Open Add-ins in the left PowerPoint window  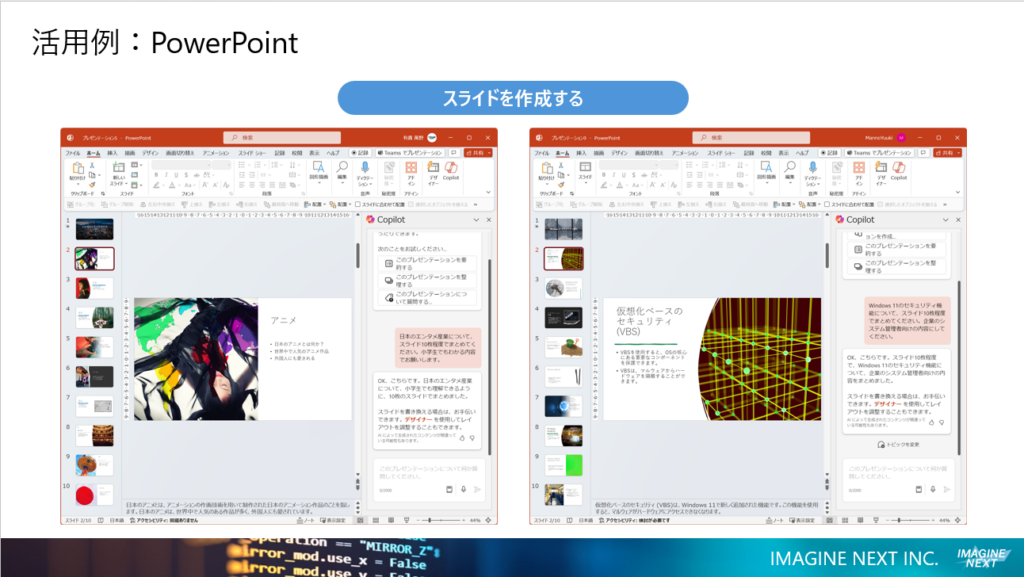411,172
